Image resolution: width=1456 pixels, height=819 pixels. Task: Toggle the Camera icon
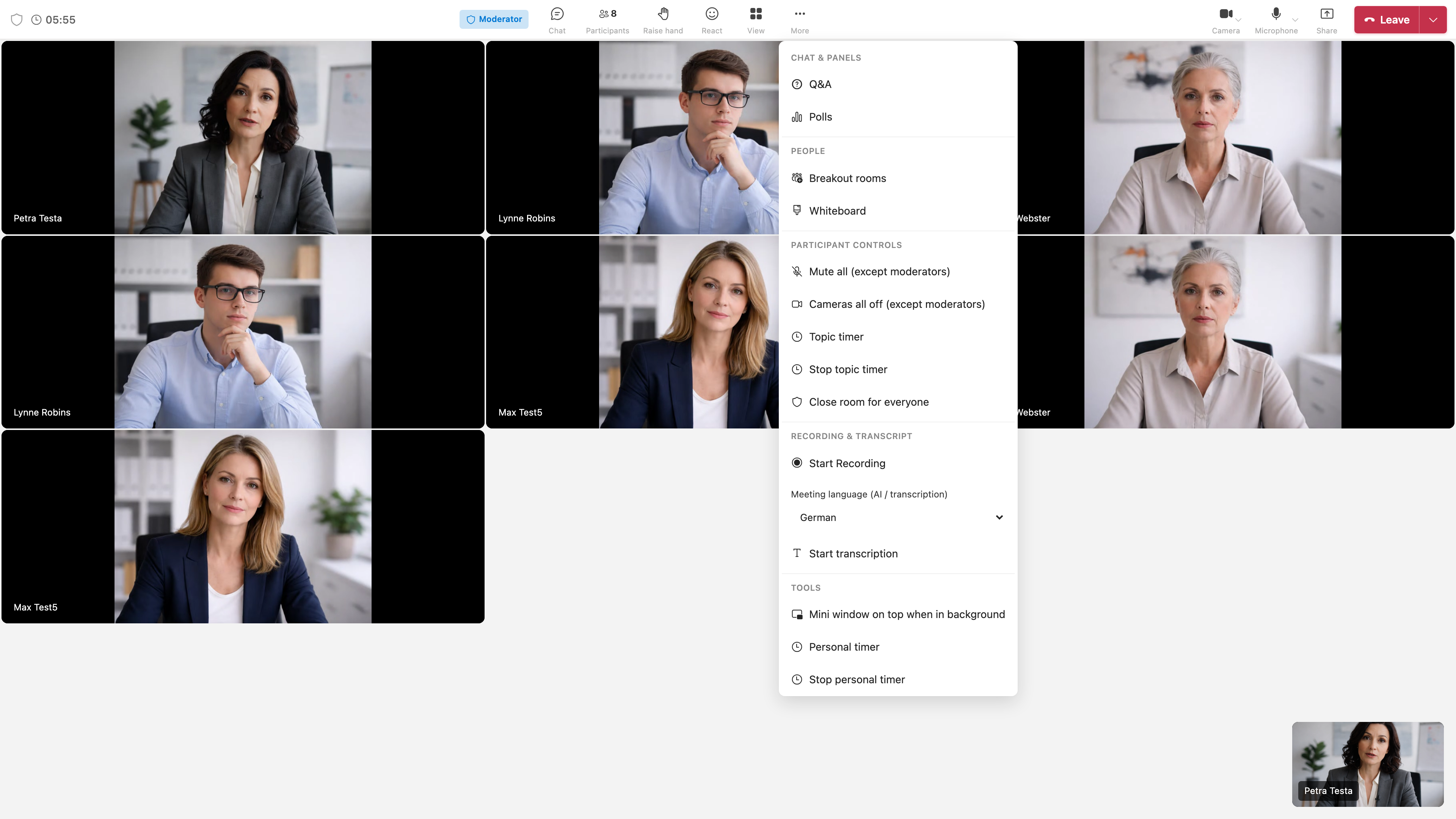point(1225,14)
